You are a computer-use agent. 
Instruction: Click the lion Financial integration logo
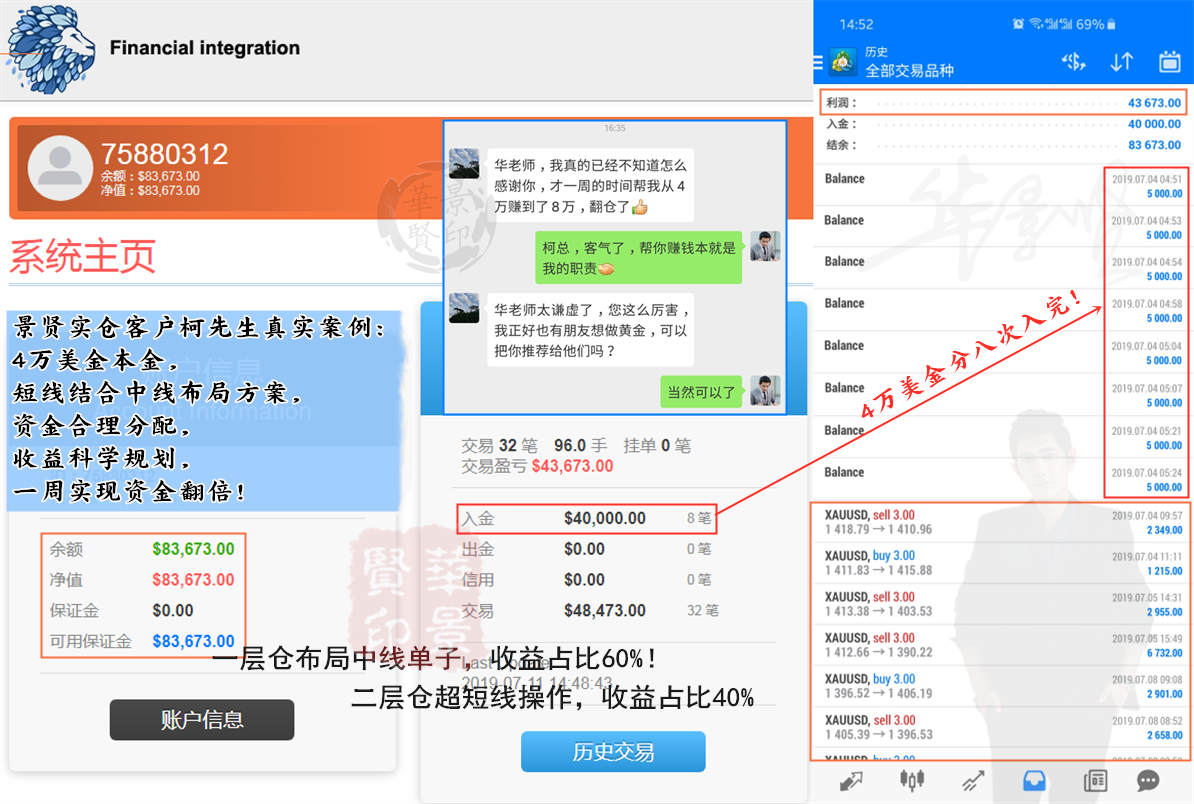50,49
